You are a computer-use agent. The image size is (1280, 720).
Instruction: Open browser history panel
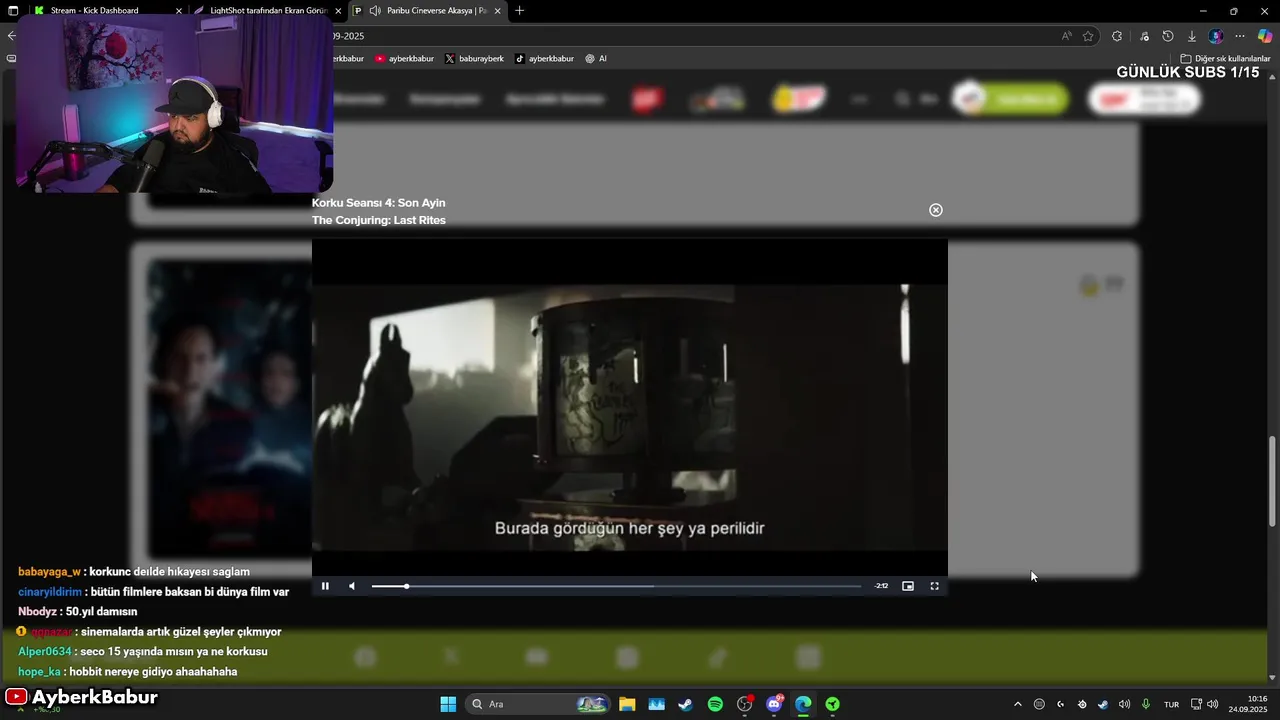1168,36
